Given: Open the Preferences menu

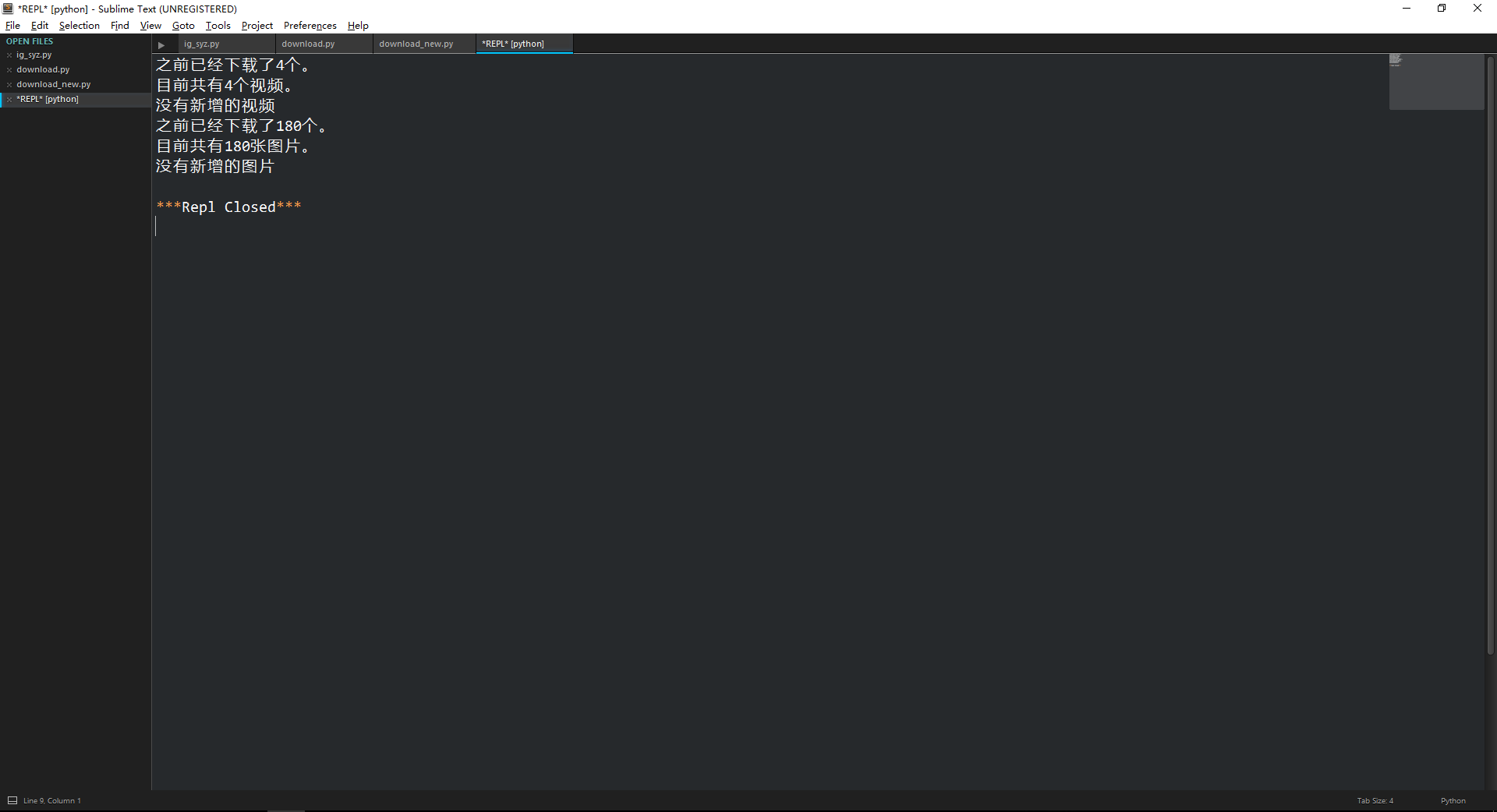Looking at the screenshot, I should coord(310,26).
